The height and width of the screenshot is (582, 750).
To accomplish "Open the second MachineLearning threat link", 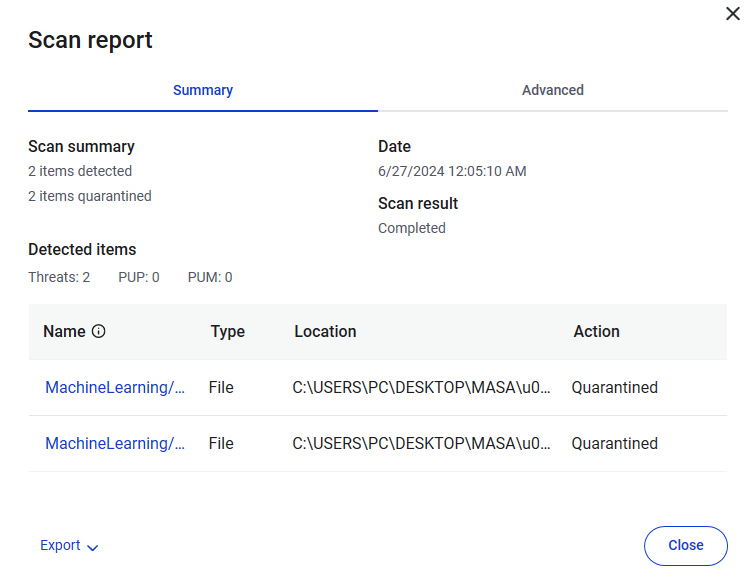I will (x=115, y=444).
